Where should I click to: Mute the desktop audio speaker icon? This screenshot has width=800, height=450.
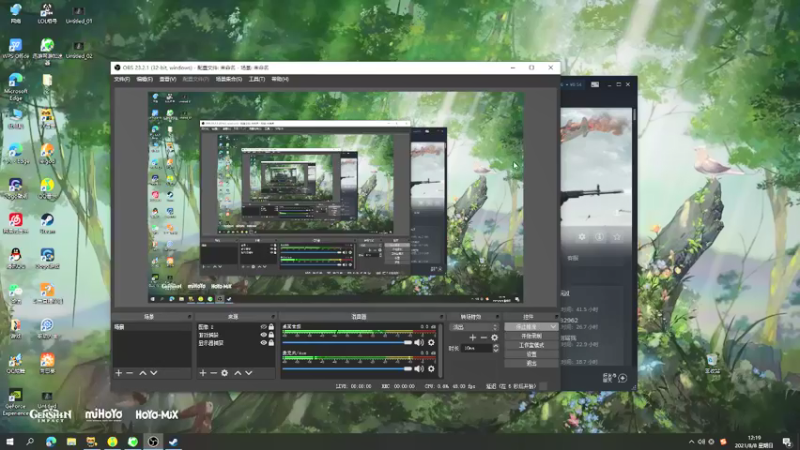coord(419,342)
